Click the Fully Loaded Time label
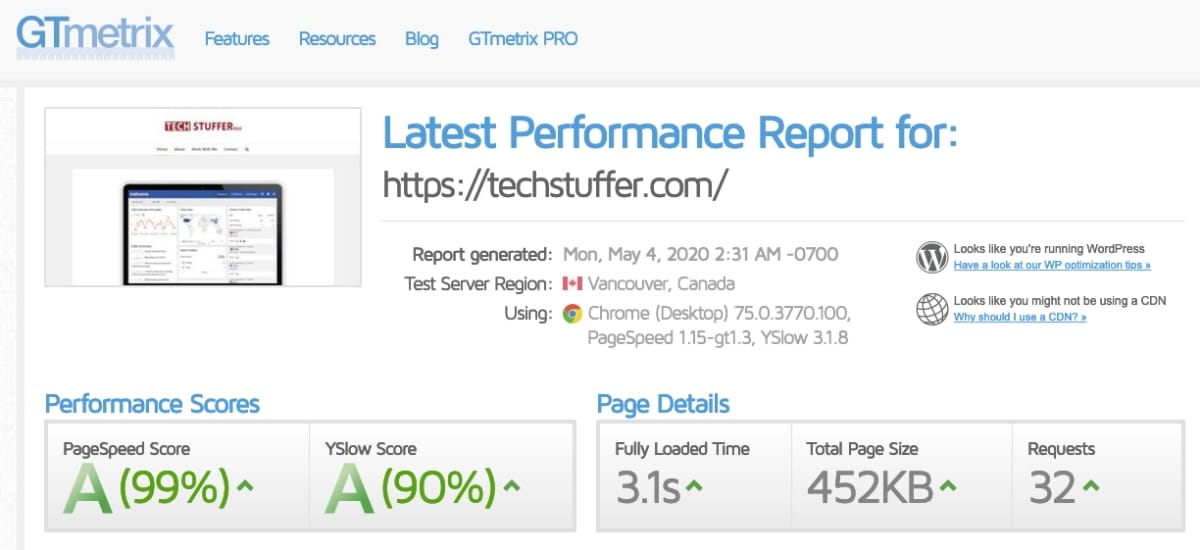The height and width of the screenshot is (550, 1200). tap(682, 449)
